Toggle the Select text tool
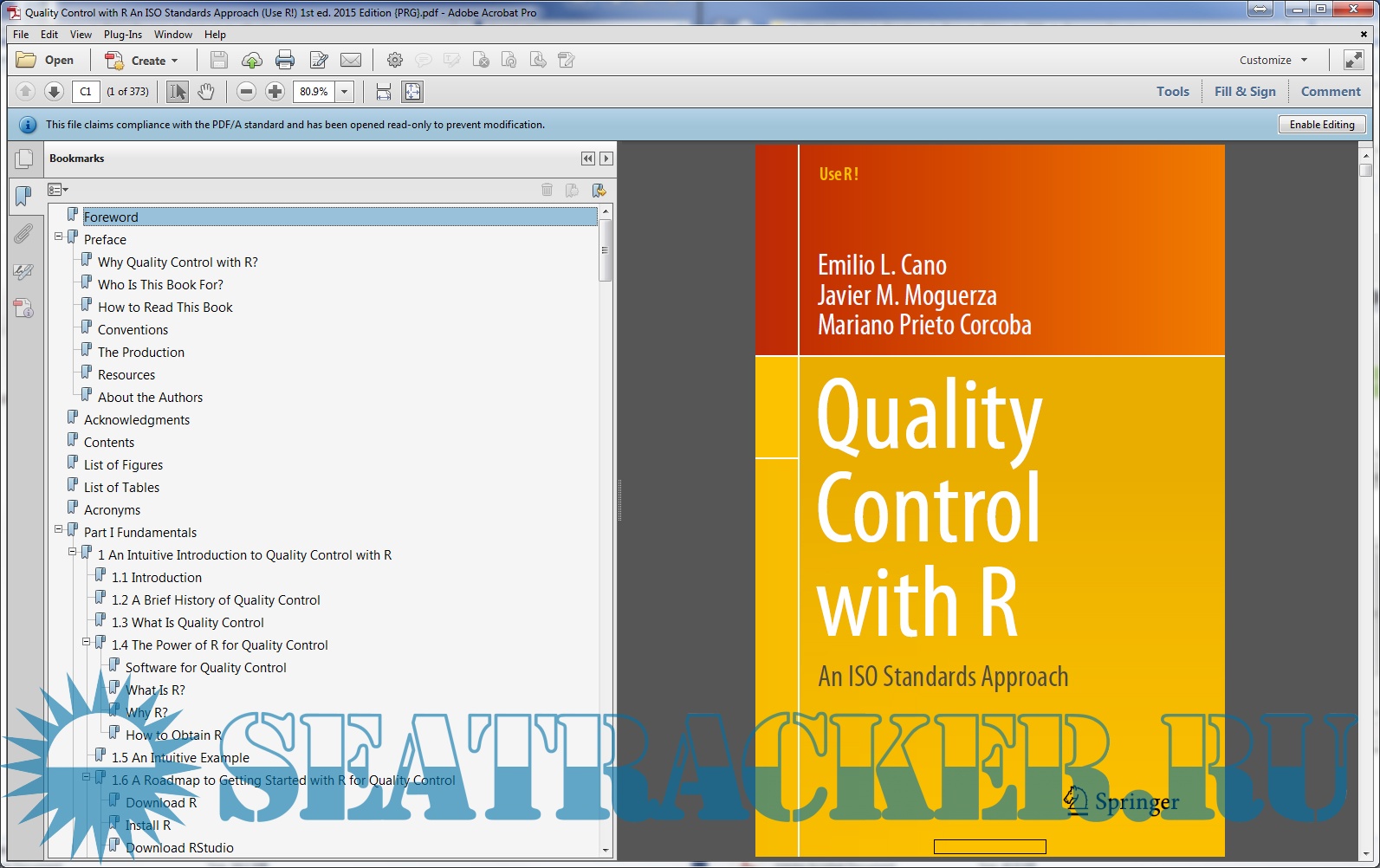The height and width of the screenshot is (868, 1380). click(x=178, y=91)
